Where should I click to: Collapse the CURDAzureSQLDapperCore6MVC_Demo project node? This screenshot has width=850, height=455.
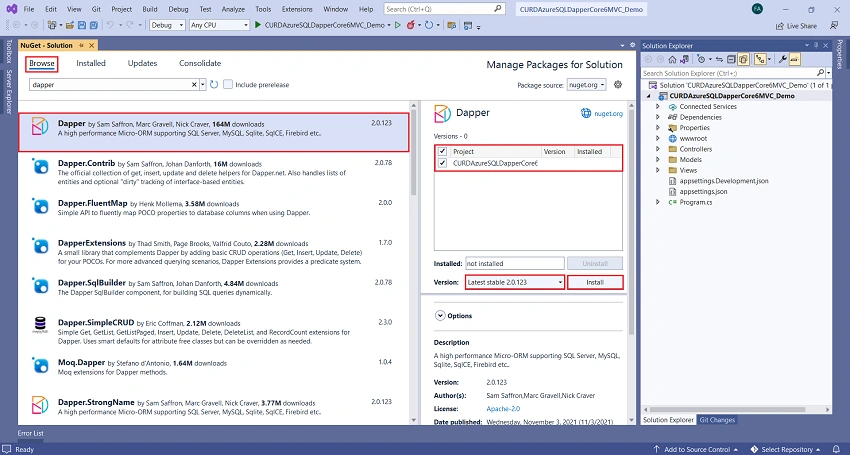click(x=649, y=96)
